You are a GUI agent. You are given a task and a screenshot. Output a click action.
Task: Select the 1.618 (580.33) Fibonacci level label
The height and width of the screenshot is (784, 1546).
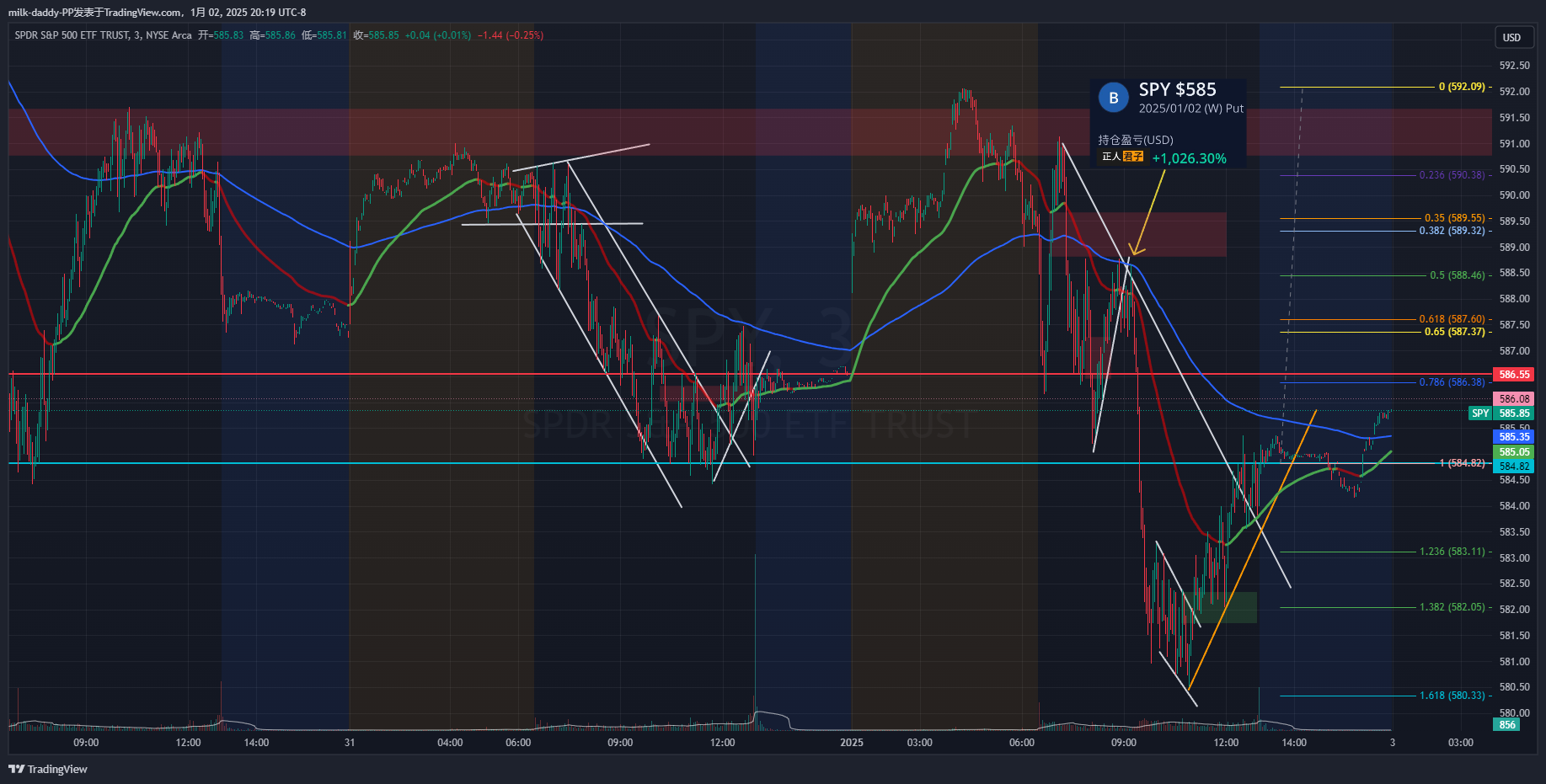pos(1452,696)
